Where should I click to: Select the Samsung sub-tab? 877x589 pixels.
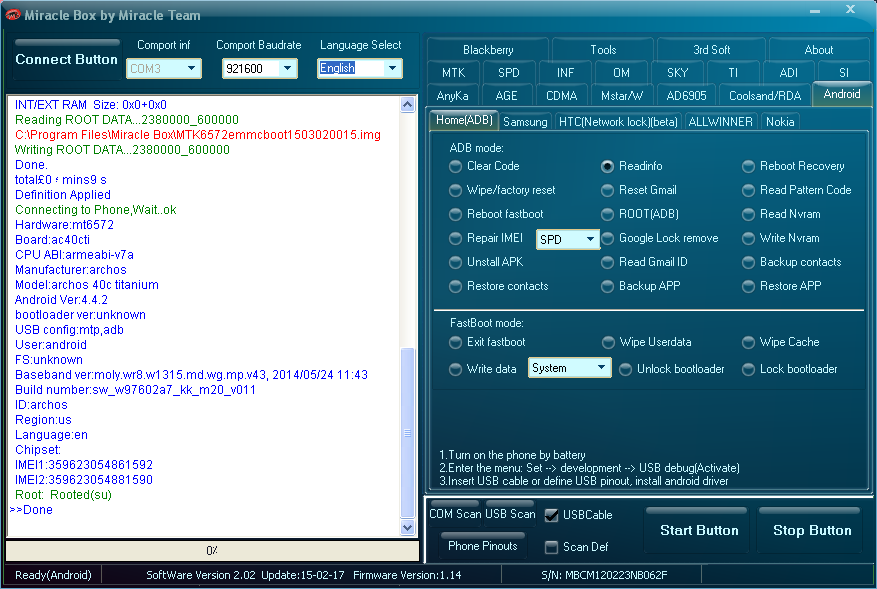[525, 121]
